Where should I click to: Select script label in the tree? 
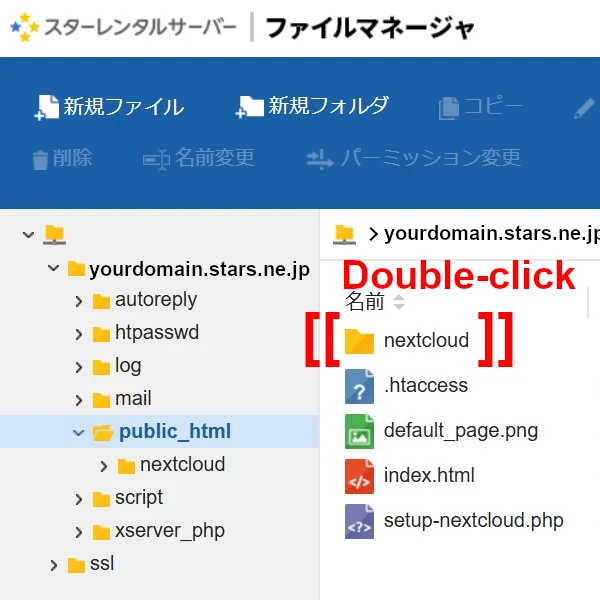(139, 498)
